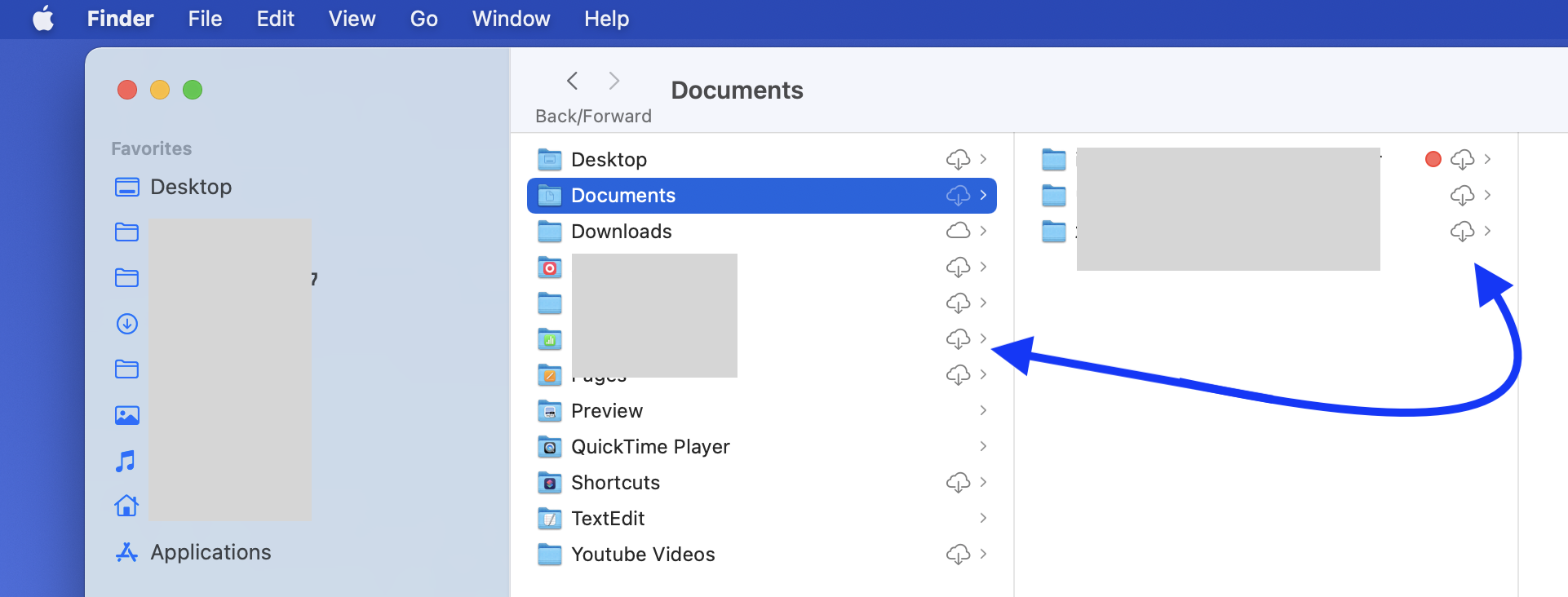
Task: Go back with the Back arrow
Action: [573, 81]
